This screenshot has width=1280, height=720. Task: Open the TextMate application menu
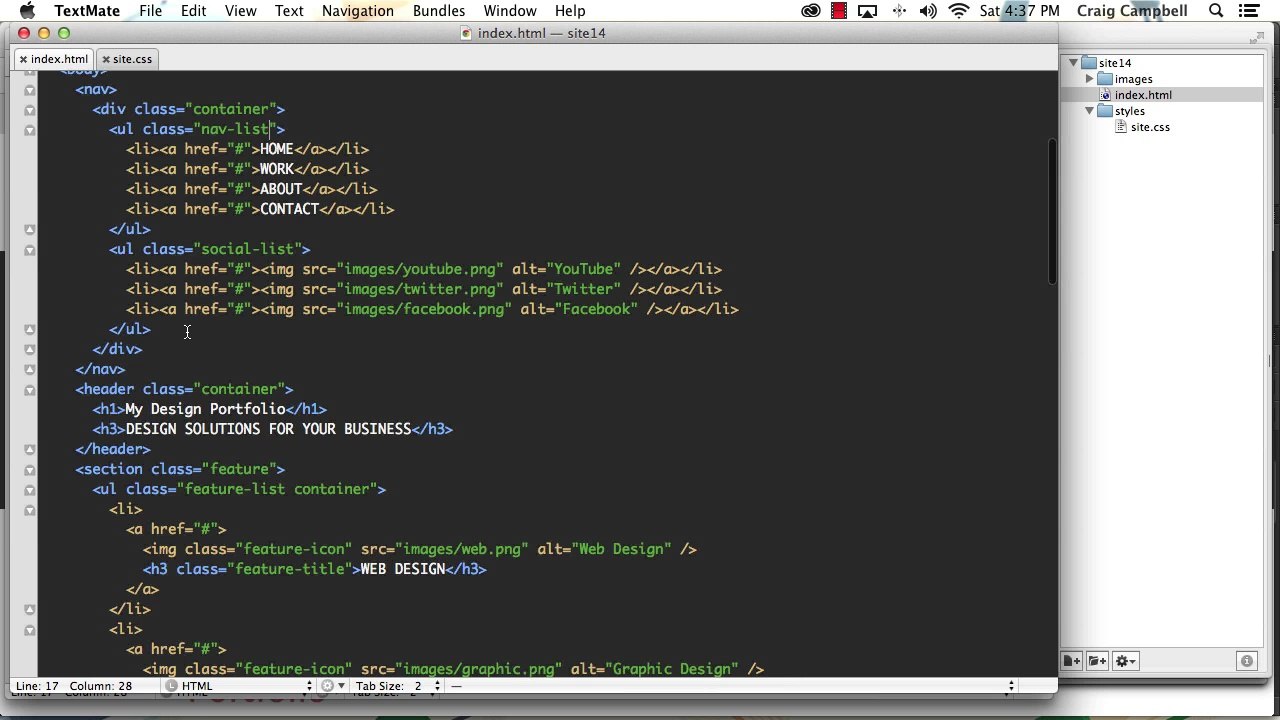point(87,11)
